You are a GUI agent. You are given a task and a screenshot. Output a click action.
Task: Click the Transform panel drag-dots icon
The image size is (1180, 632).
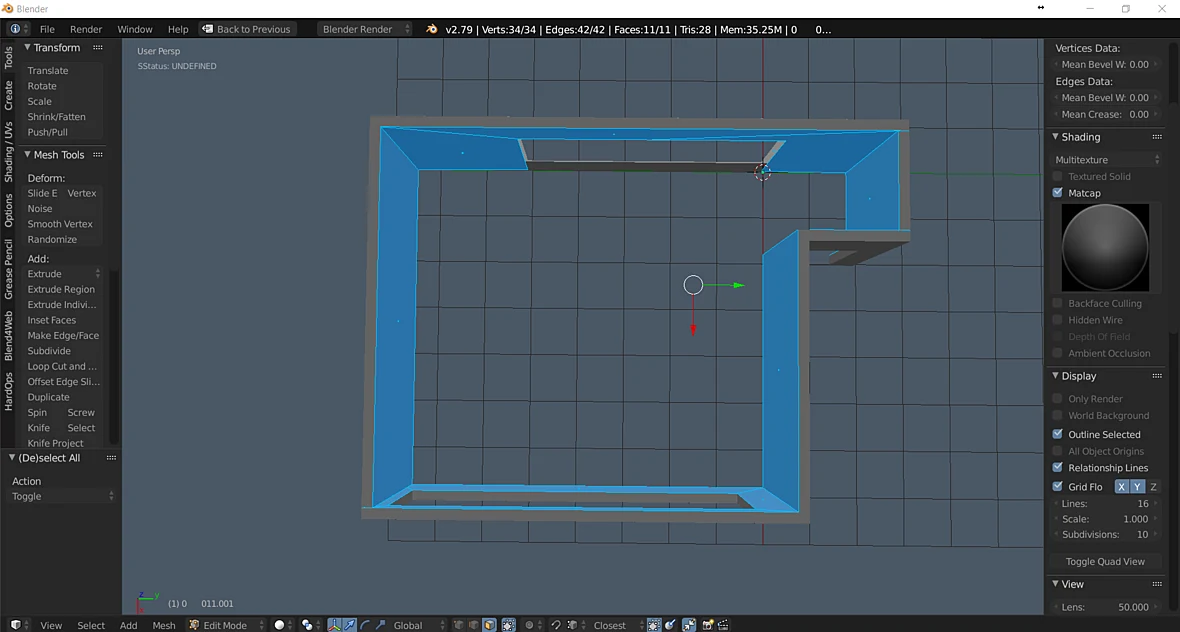coord(98,47)
